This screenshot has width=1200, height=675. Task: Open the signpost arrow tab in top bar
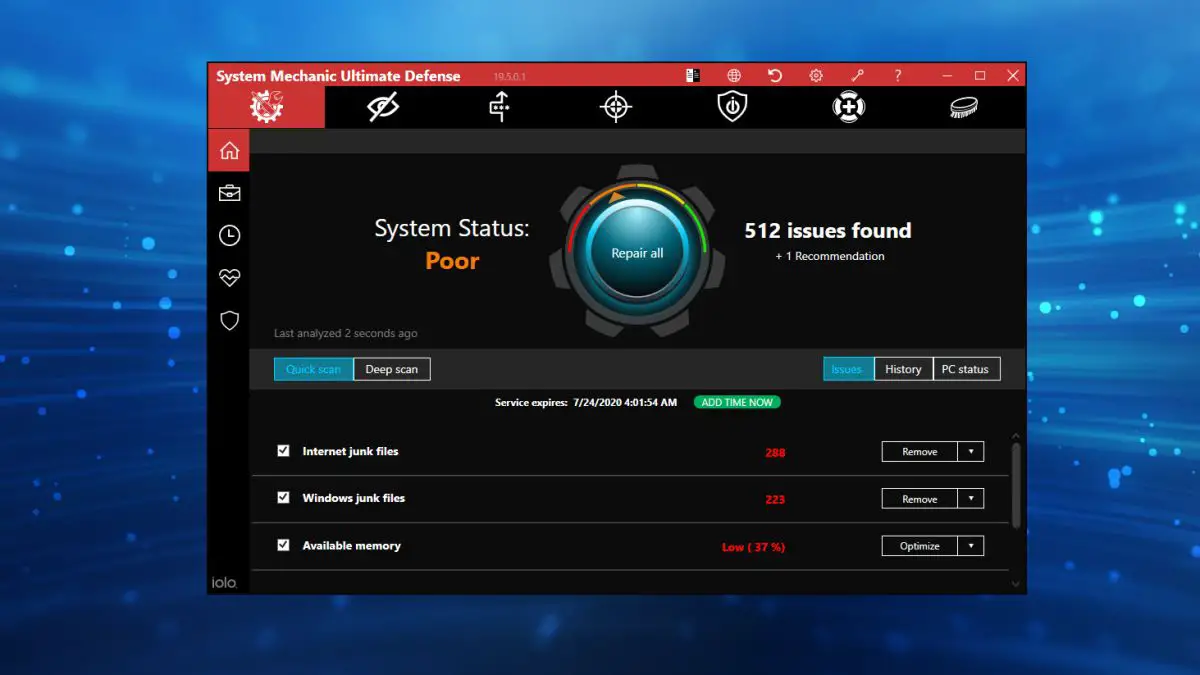[499, 107]
